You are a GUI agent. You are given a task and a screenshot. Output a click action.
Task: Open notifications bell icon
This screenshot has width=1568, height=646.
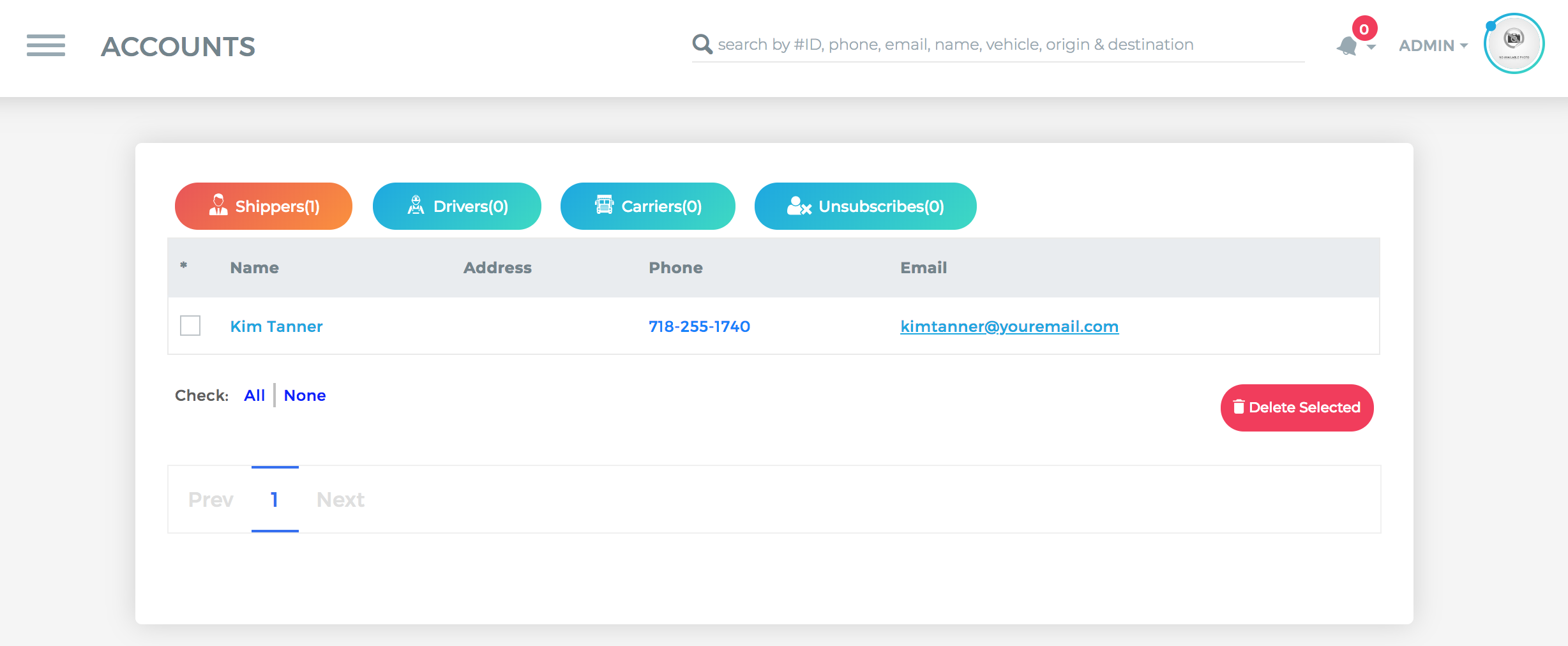(1347, 46)
